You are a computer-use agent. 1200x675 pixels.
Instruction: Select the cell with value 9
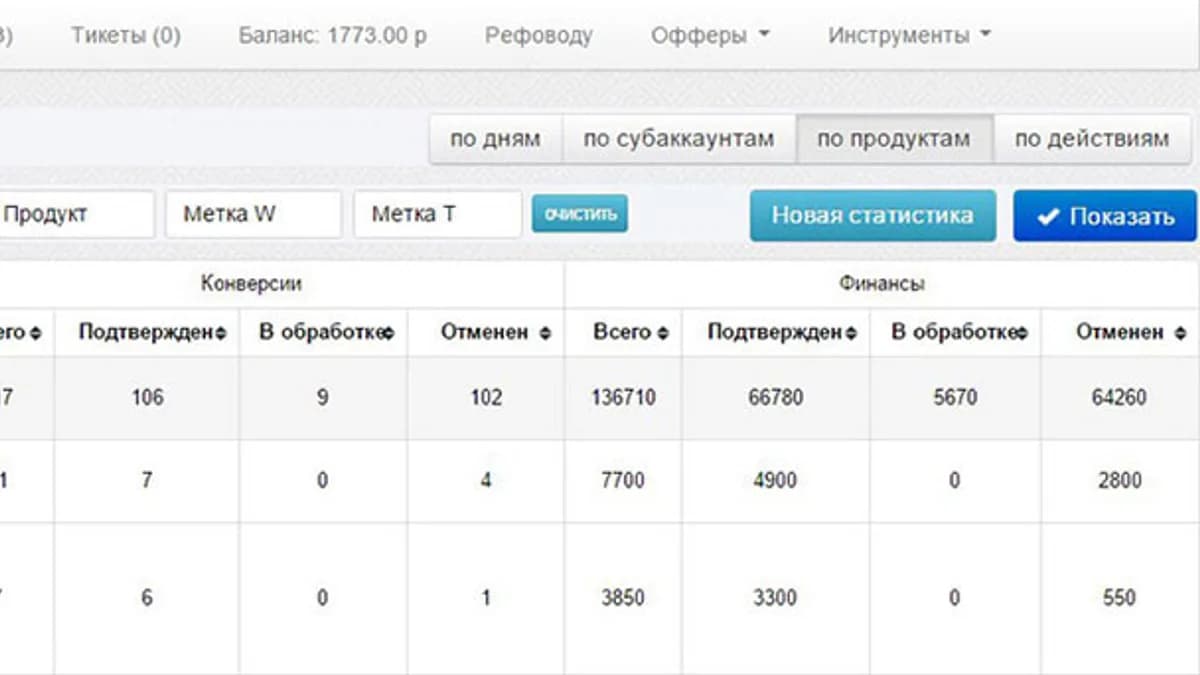322,397
